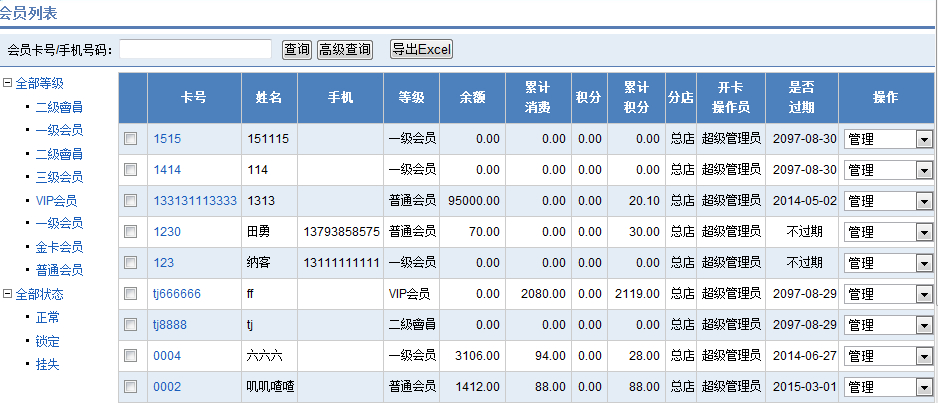Focus the card number/phone search field
This screenshot has width=938, height=403.
pos(195,49)
